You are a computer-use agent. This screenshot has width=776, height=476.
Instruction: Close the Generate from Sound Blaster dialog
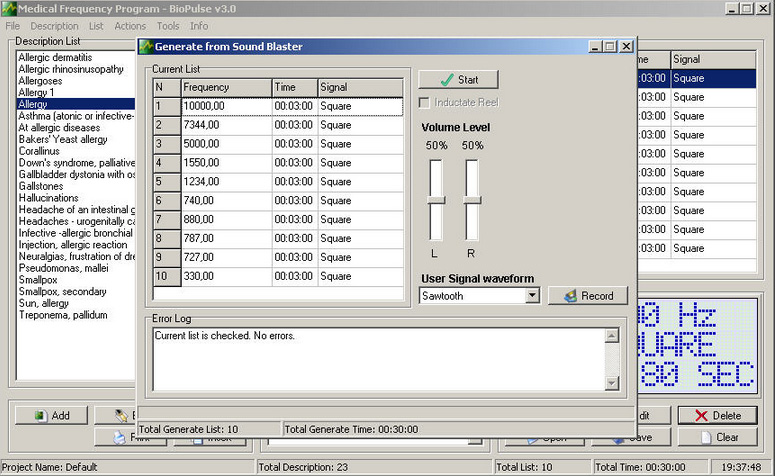click(x=626, y=46)
